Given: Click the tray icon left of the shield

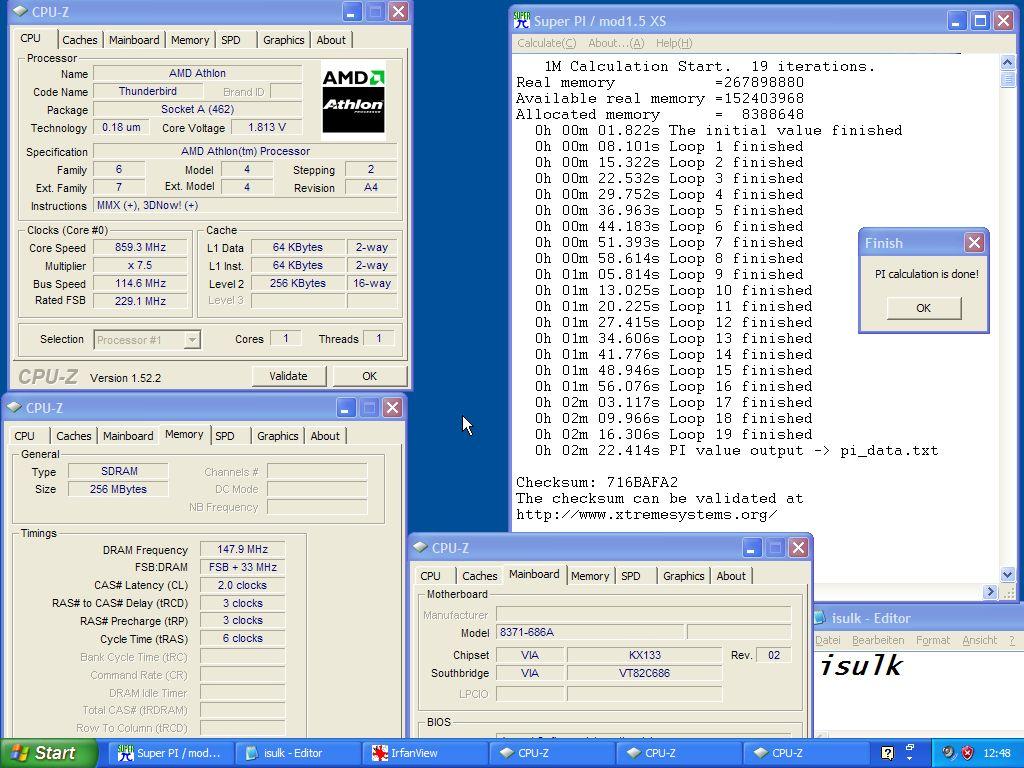Looking at the screenshot, I should (x=949, y=753).
